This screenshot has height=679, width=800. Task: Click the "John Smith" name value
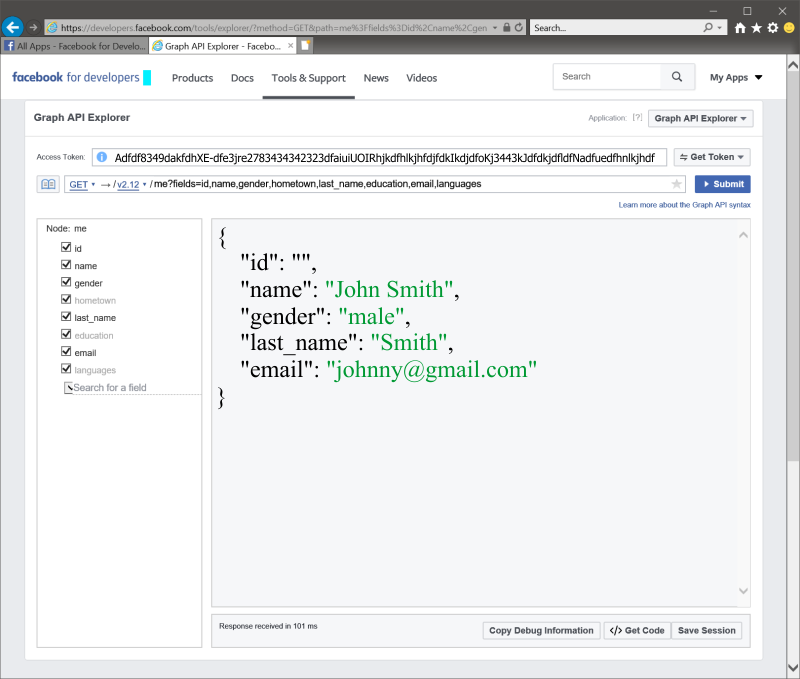[x=389, y=289]
